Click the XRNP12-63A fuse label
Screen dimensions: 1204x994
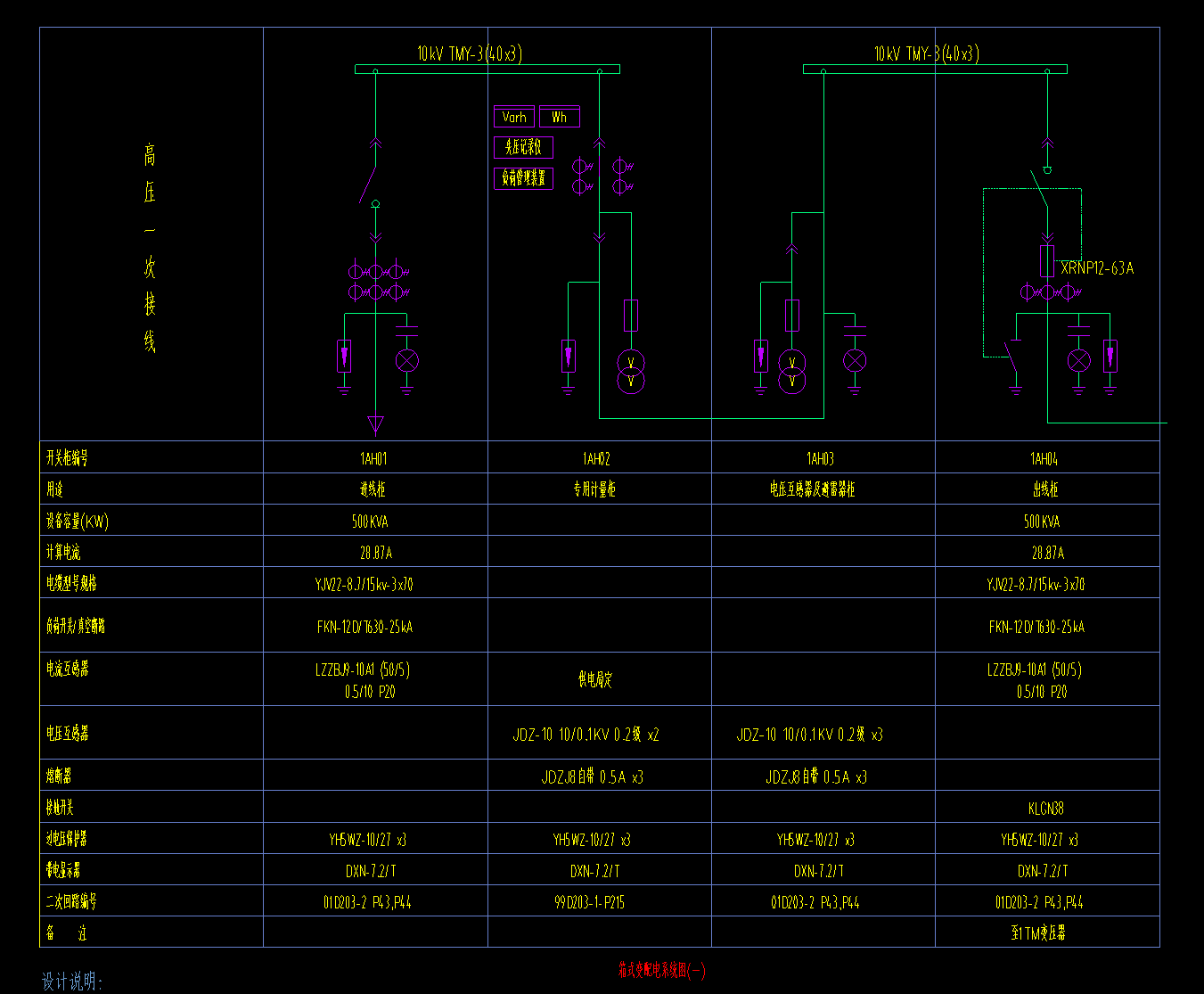pos(1097,268)
